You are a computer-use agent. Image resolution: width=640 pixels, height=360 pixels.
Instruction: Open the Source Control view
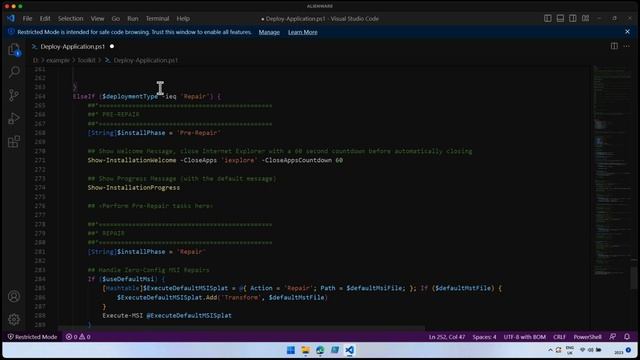click(14, 96)
